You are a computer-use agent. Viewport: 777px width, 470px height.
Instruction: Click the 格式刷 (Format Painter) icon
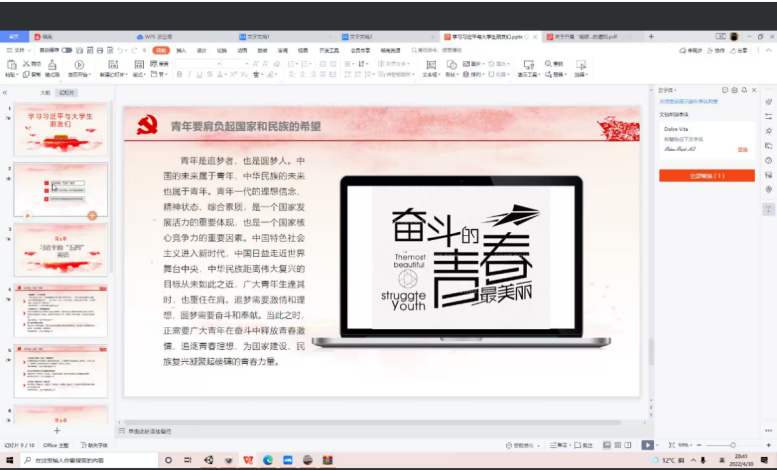(x=52, y=67)
